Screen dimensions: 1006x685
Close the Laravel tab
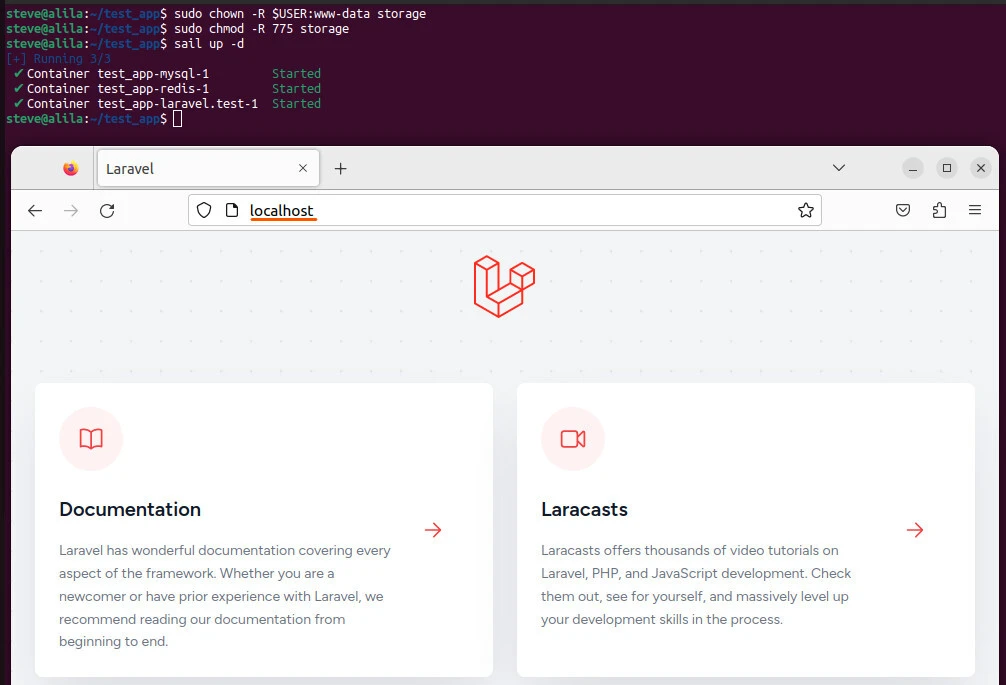click(303, 169)
